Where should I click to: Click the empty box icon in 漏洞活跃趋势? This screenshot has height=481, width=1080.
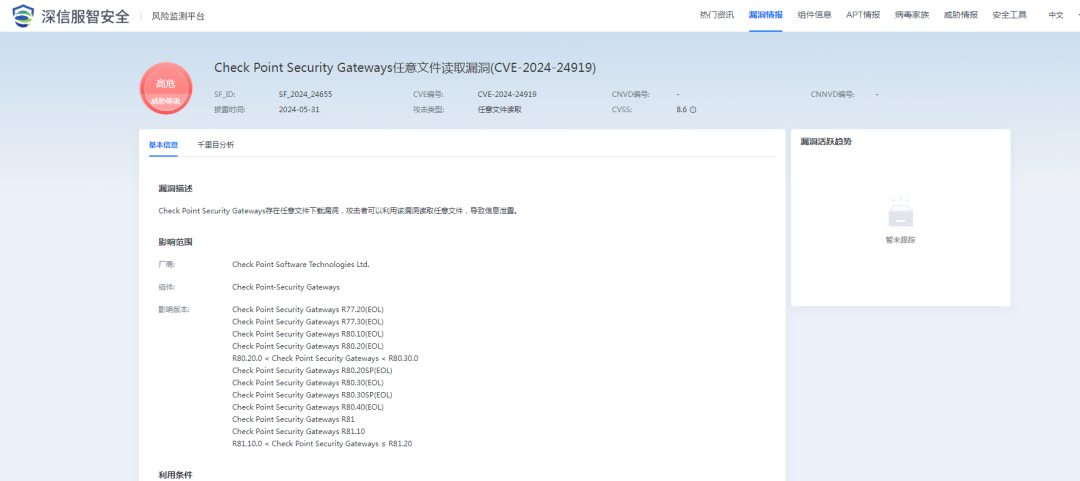coord(900,214)
